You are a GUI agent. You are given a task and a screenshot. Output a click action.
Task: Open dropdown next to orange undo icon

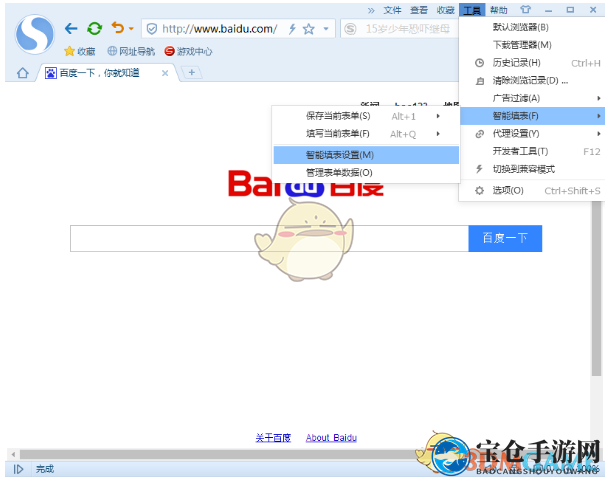[x=131, y=28]
